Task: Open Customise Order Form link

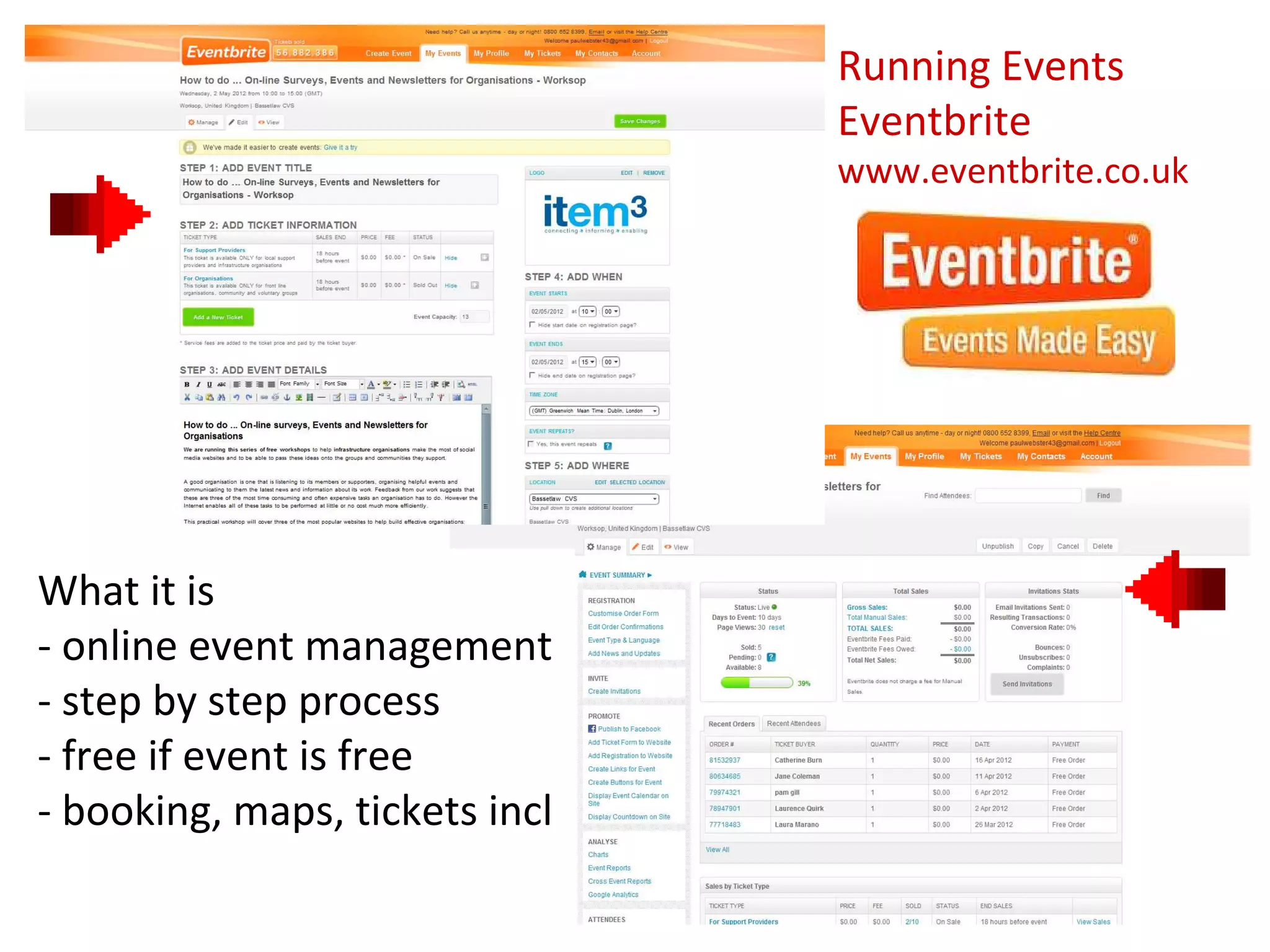Action: coord(623,614)
